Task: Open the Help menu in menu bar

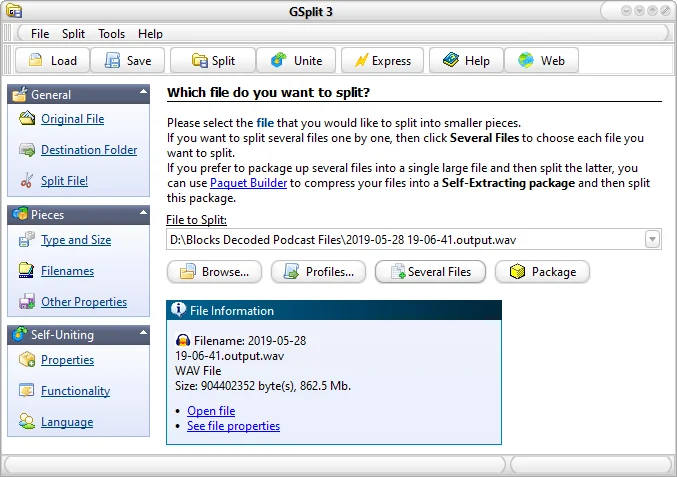Action: tap(150, 34)
